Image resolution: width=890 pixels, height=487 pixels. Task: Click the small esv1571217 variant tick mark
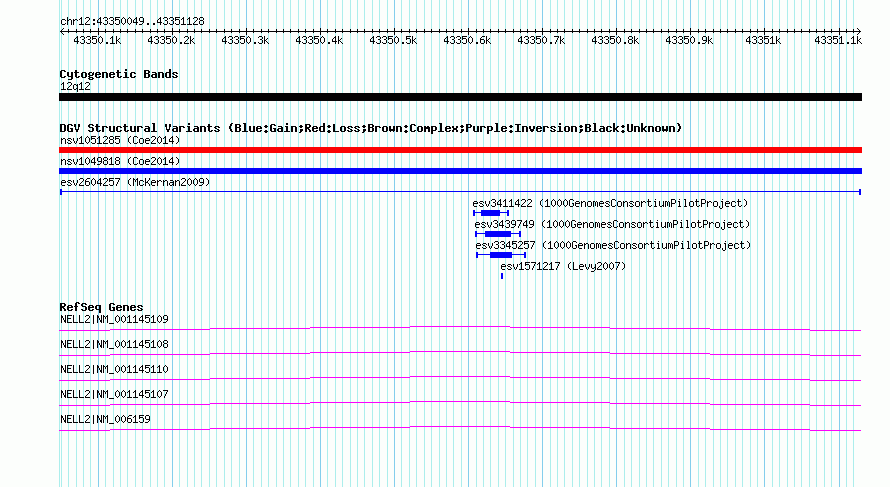tap(502, 276)
